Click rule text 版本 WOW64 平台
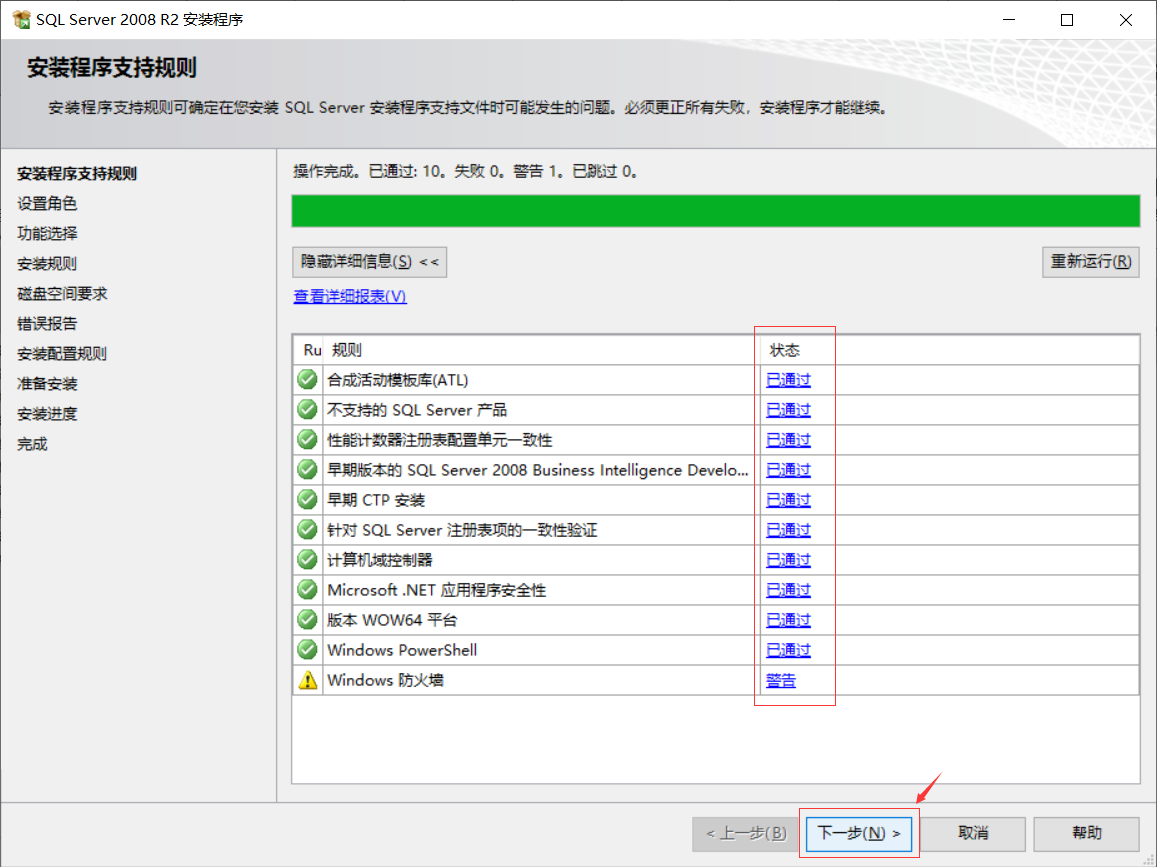 coord(392,621)
